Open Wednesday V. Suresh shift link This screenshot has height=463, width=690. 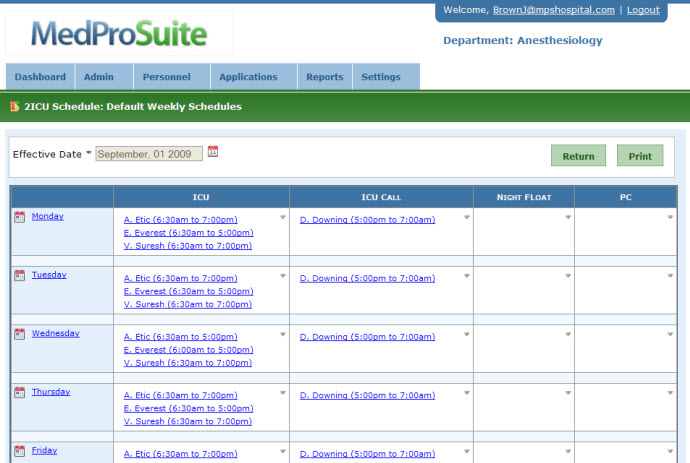(x=188, y=363)
